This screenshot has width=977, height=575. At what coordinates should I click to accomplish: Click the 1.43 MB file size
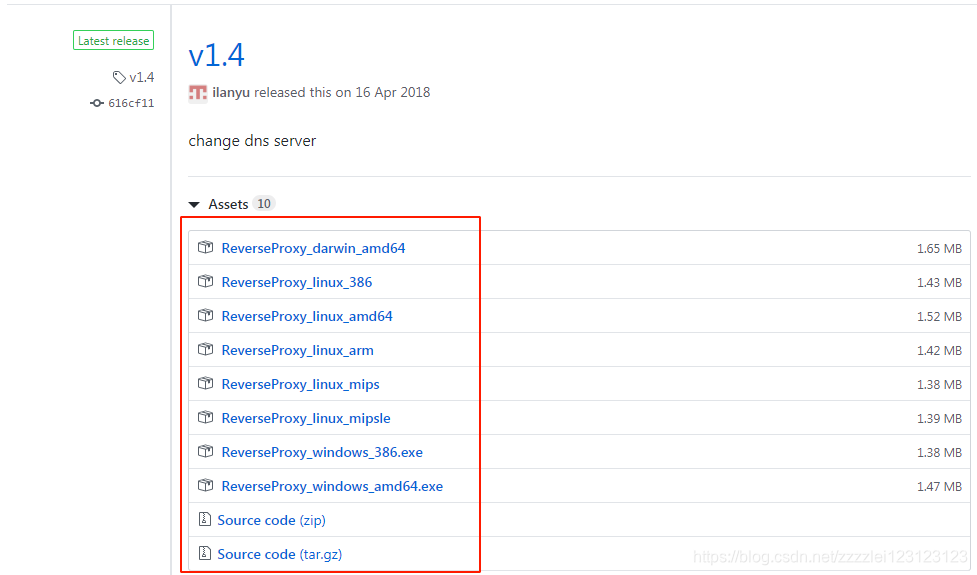tap(939, 282)
